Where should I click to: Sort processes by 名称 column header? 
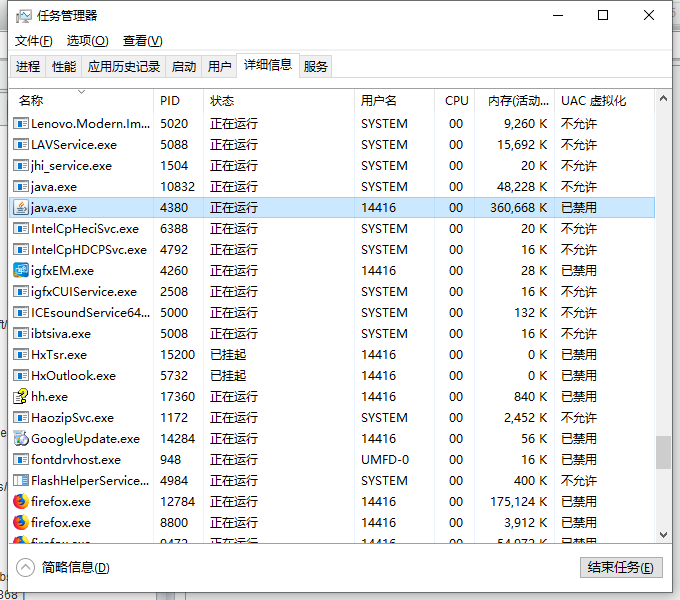click(80, 101)
